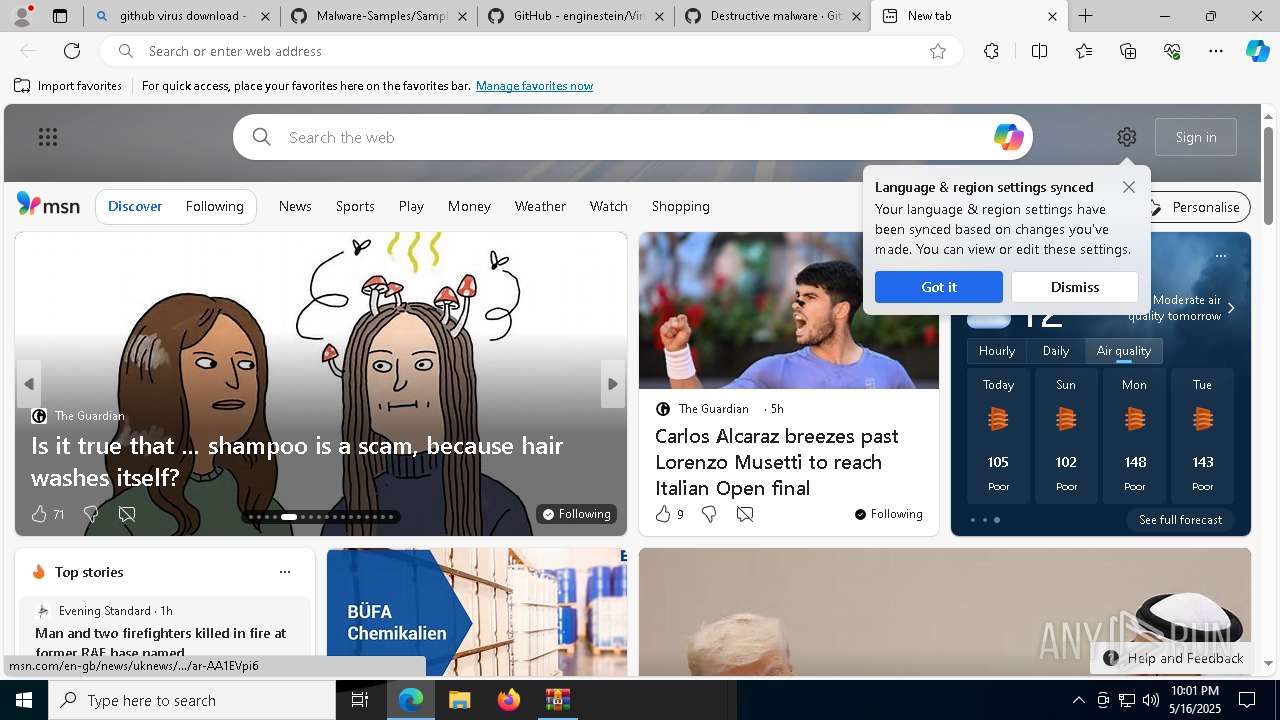
Task: Open Top stories more options ellipsis
Action: point(285,572)
